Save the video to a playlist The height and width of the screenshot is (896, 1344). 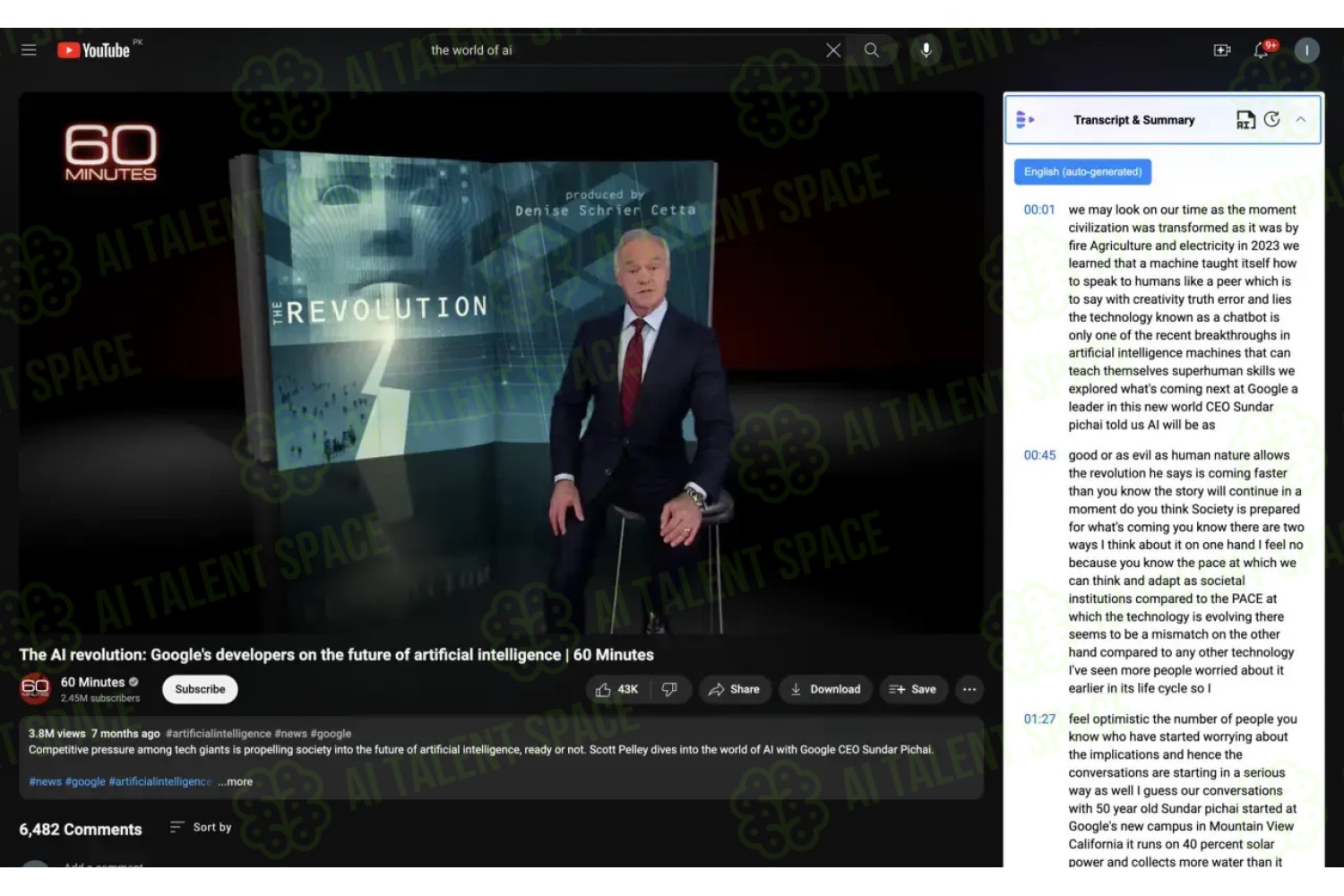click(x=912, y=689)
